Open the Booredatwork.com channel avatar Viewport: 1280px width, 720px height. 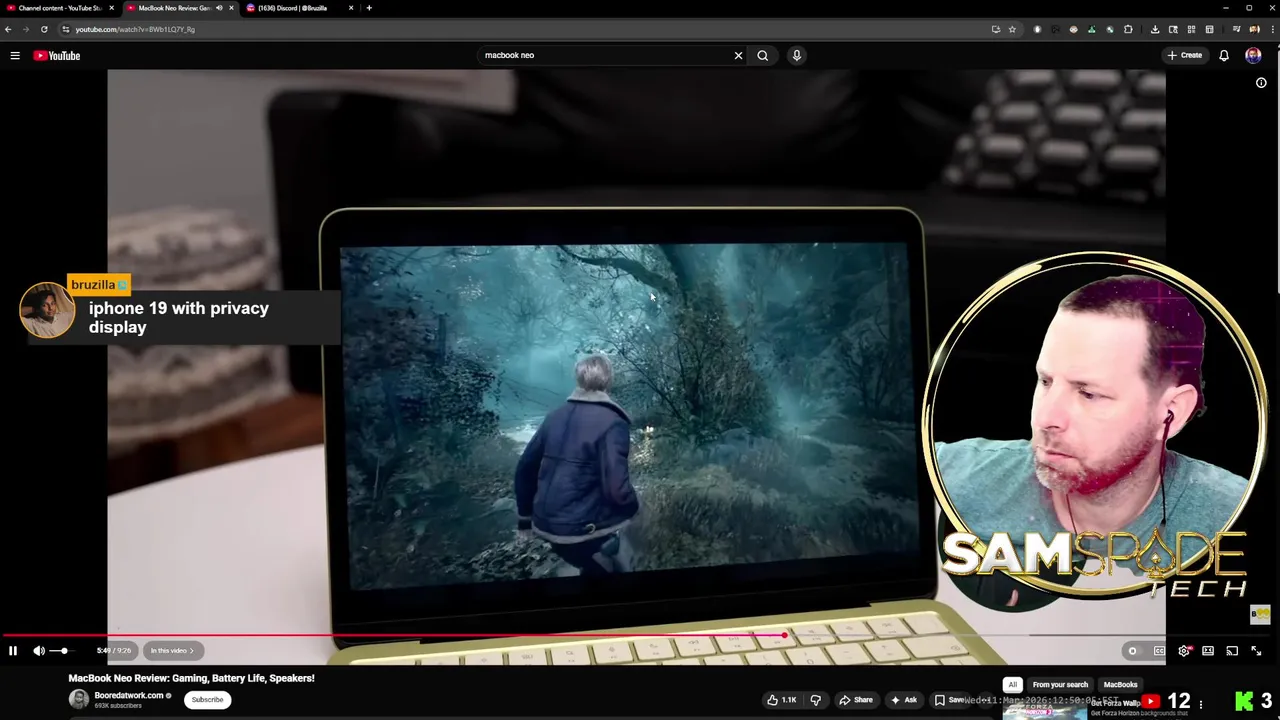[79, 700]
